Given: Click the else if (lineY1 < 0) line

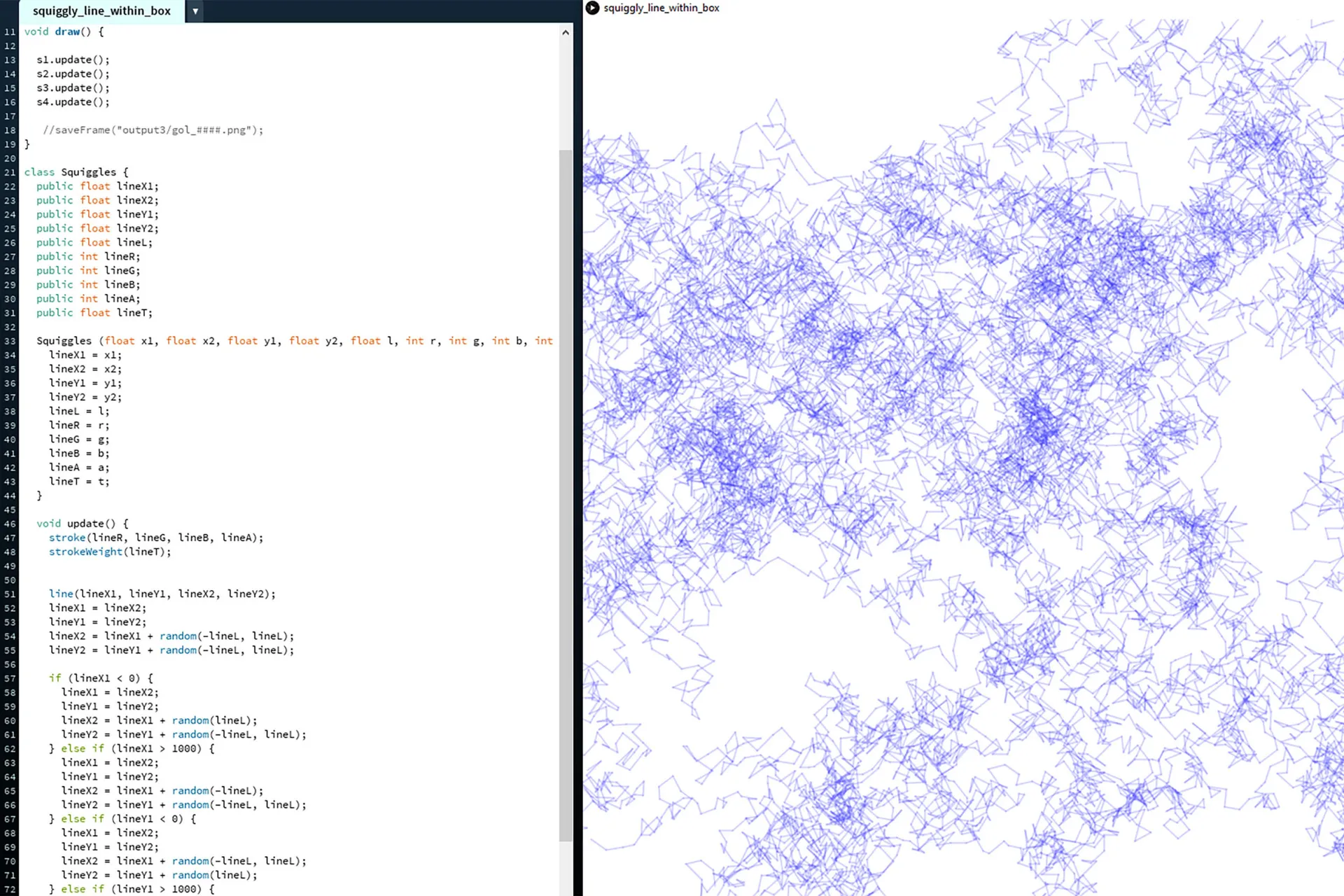Looking at the screenshot, I should pyautogui.click(x=122, y=819).
